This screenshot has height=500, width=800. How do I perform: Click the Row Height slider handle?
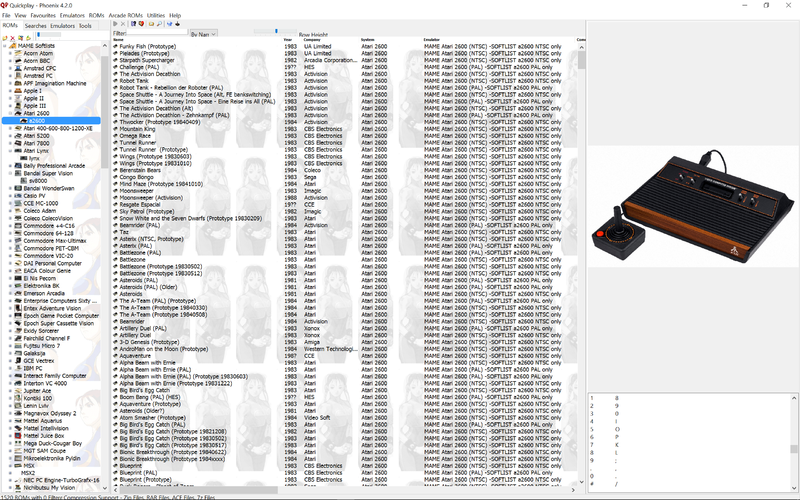pos(276,31)
